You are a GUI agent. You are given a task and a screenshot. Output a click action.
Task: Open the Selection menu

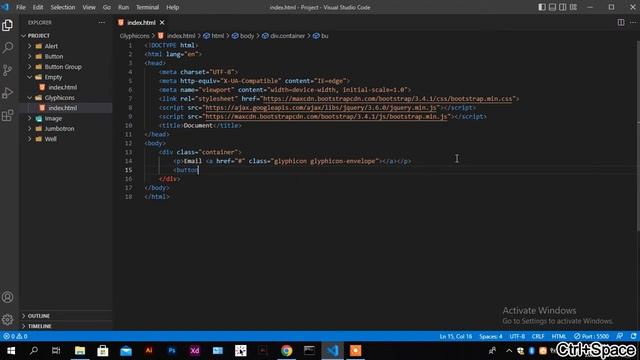click(x=63, y=7)
